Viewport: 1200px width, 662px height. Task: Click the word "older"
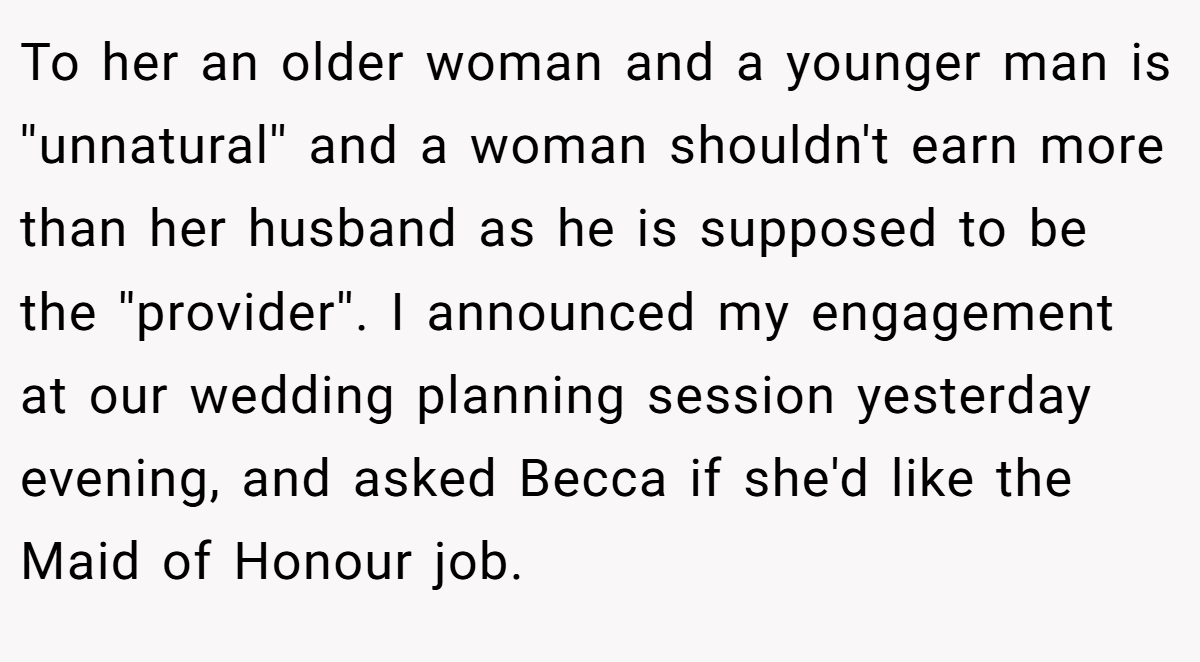tap(342, 65)
